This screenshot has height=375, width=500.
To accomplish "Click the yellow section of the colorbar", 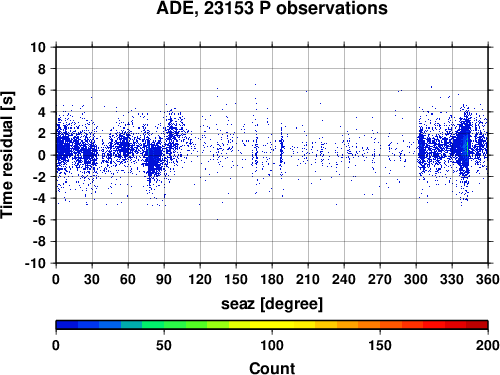I will [x=272, y=325].
